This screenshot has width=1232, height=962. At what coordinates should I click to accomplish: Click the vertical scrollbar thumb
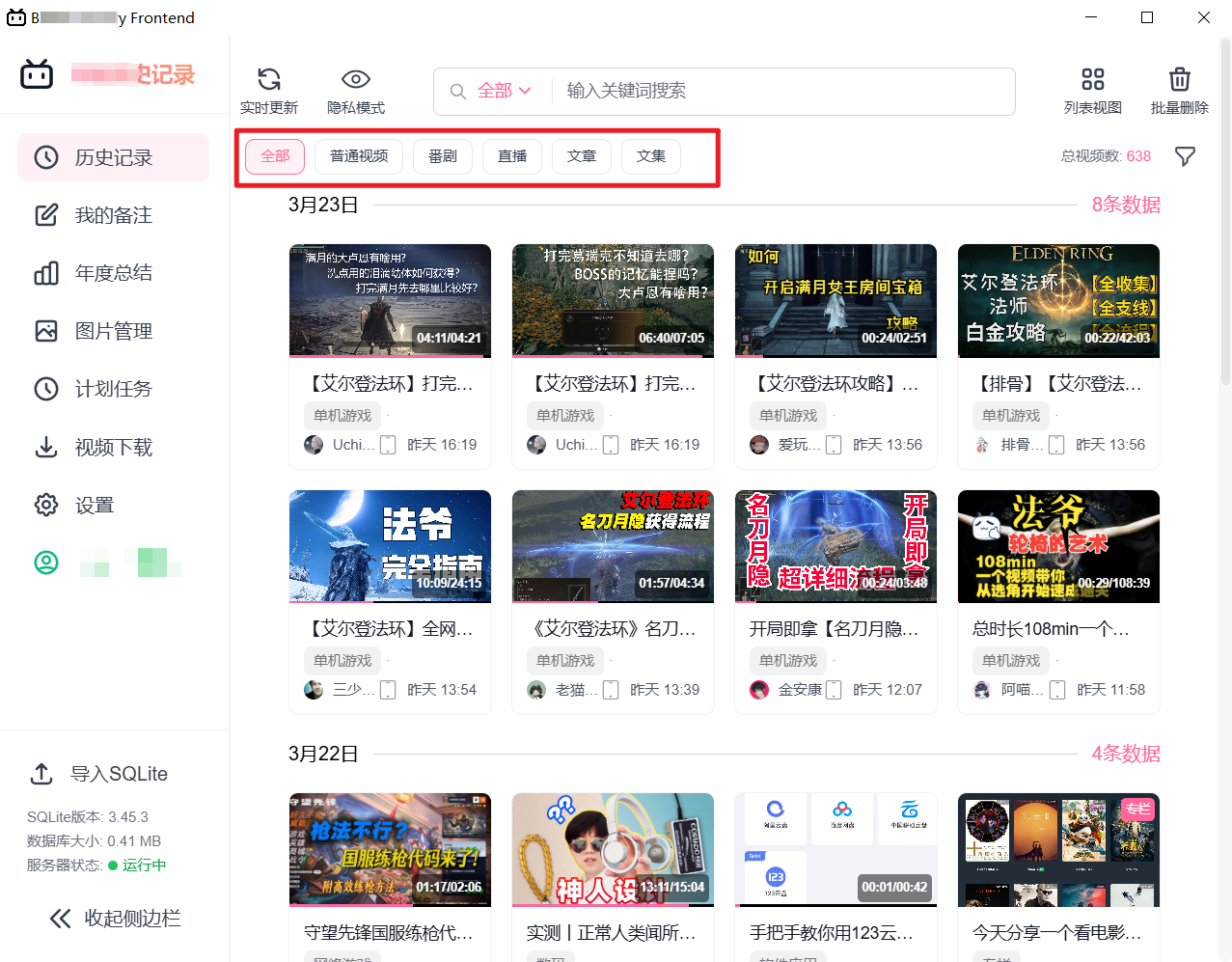(1225, 212)
